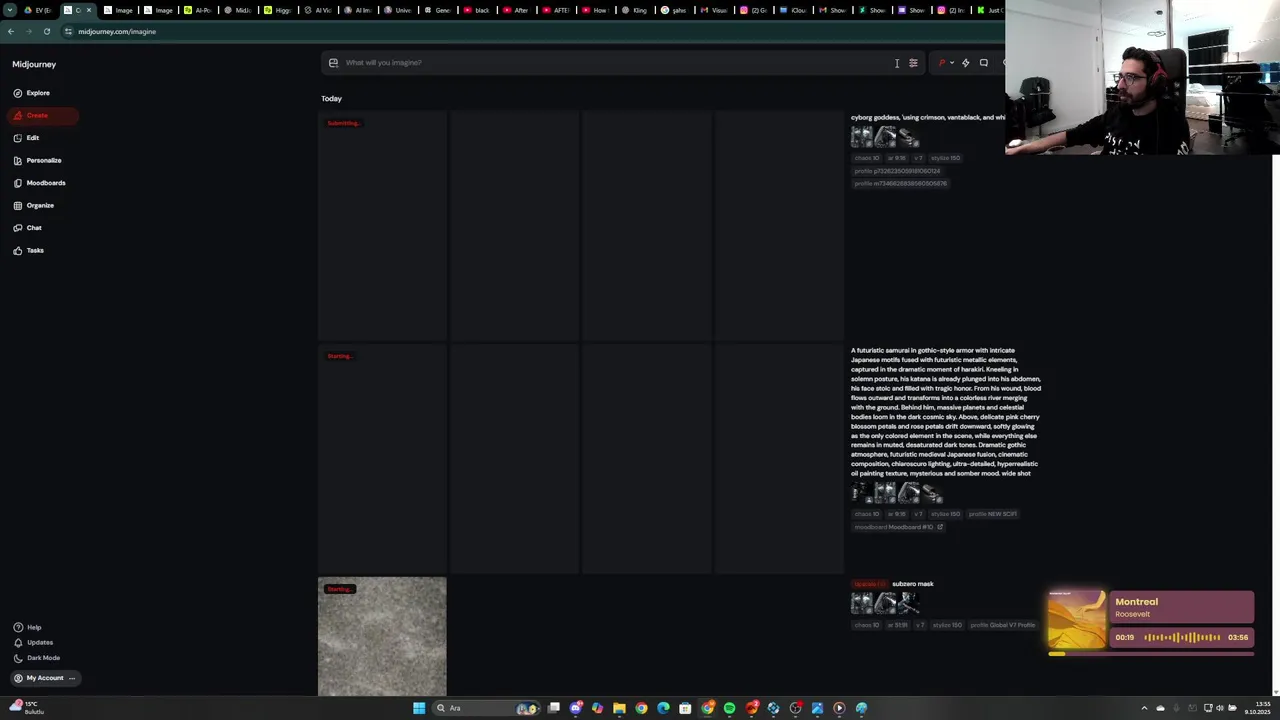Select first reference thumbnail under cyborg goddess prompt

click(862, 137)
